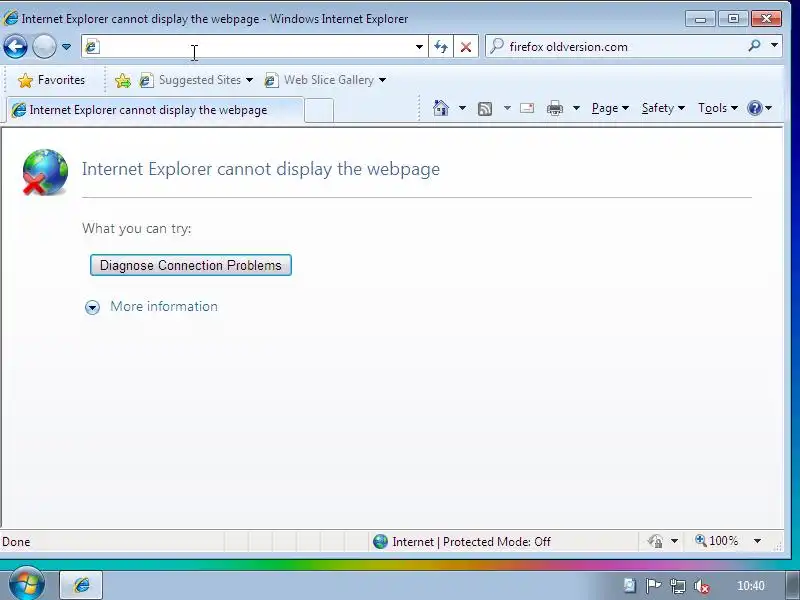
Task: Click the Refresh button
Action: [x=441, y=47]
